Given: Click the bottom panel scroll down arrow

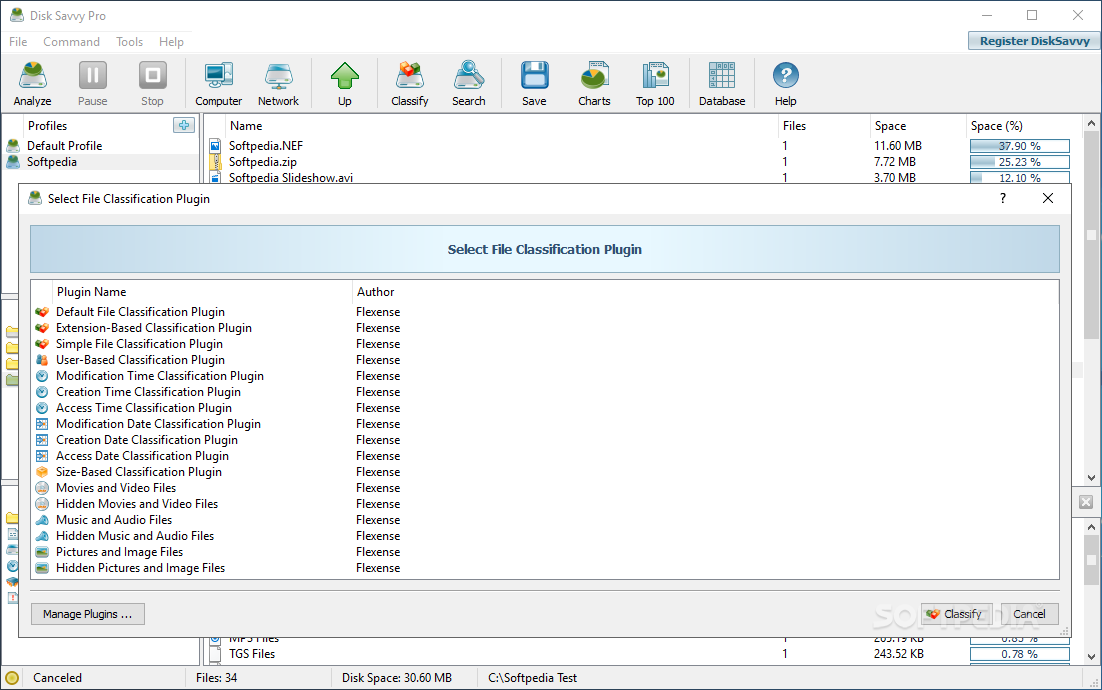Looking at the screenshot, I should pyautogui.click(x=1091, y=657).
